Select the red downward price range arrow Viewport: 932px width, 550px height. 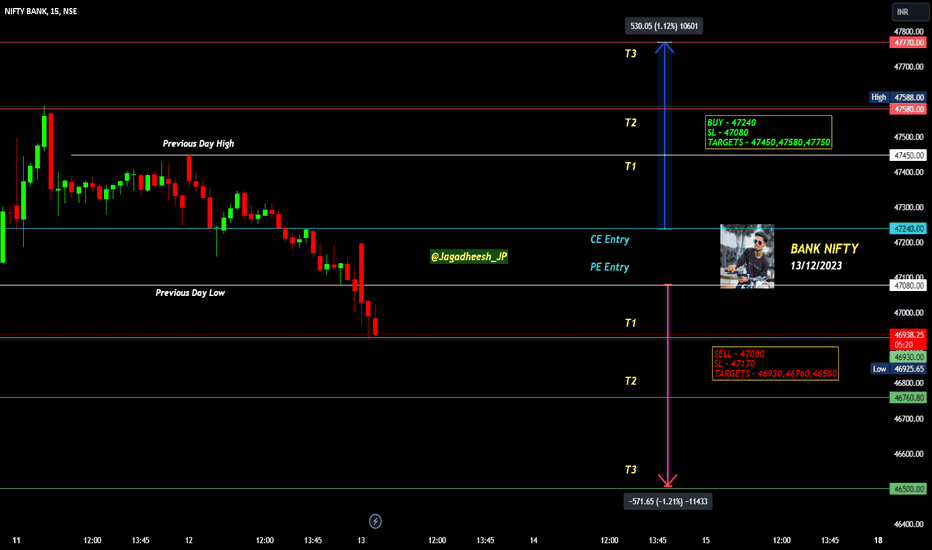[x=668, y=386]
